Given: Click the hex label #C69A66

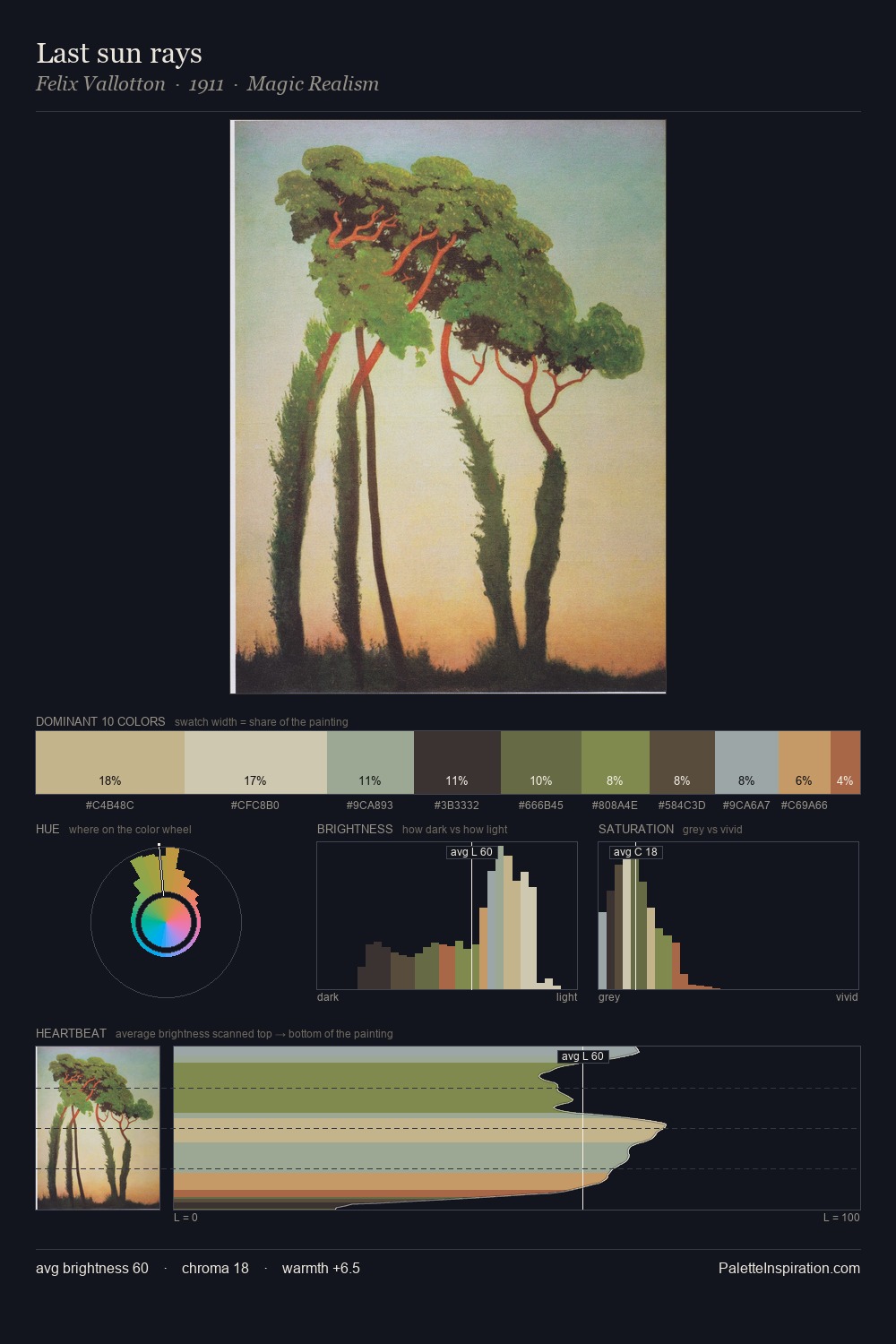Looking at the screenshot, I should tap(805, 806).
